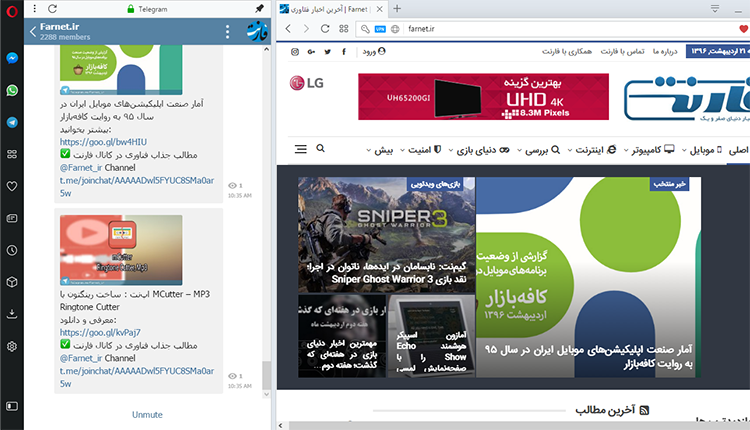Expand the دنیای بازی menu
Viewport: 750px width, 430px height.
click(479, 150)
